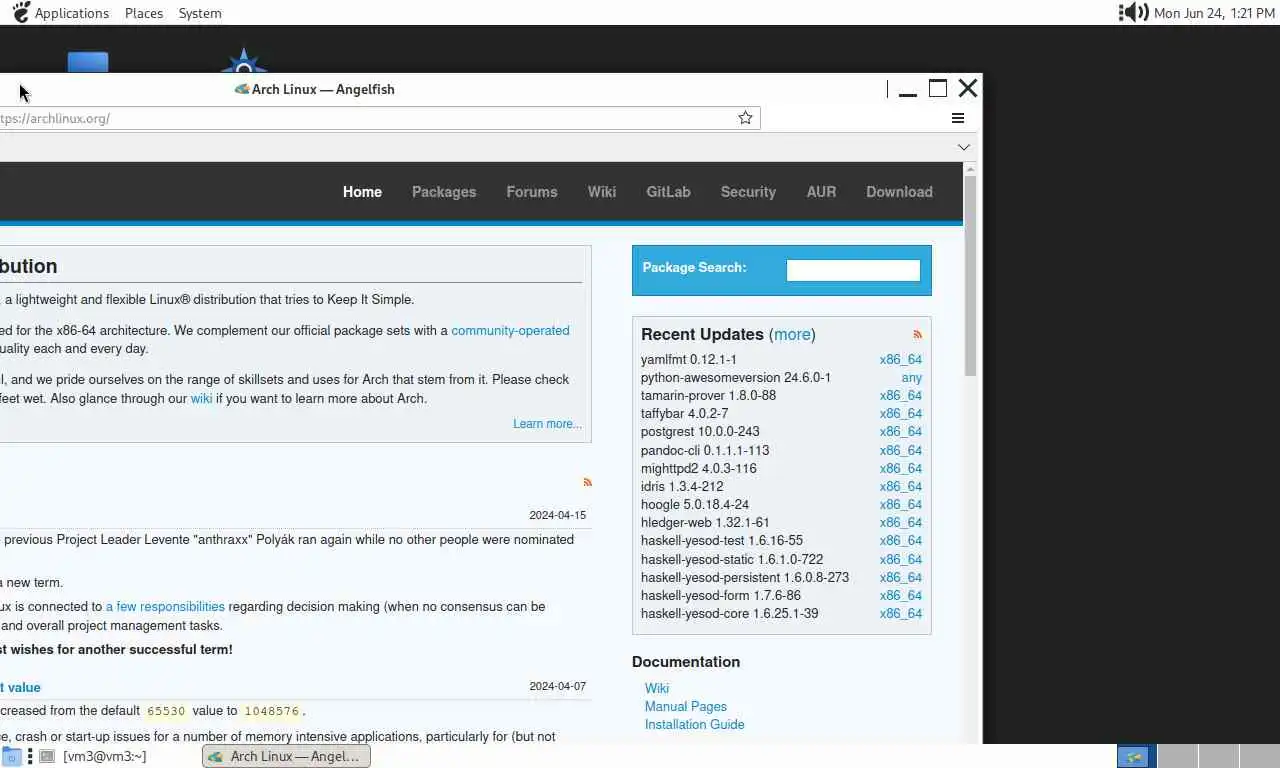Click news date 2024-04-07
Image resolution: width=1280 pixels, height=768 pixels.
(x=558, y=687)
